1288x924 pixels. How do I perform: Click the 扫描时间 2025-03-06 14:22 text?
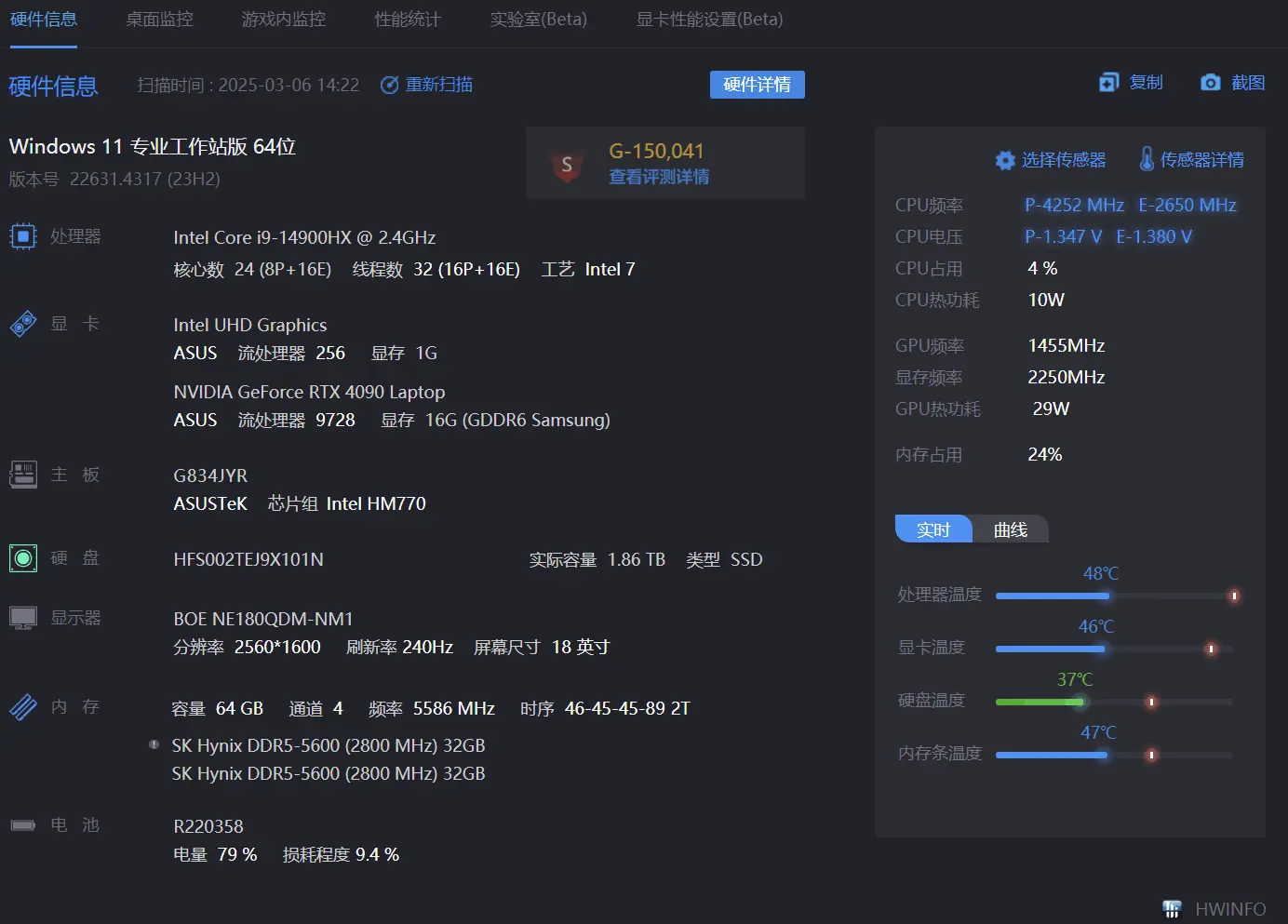point(248,85)
